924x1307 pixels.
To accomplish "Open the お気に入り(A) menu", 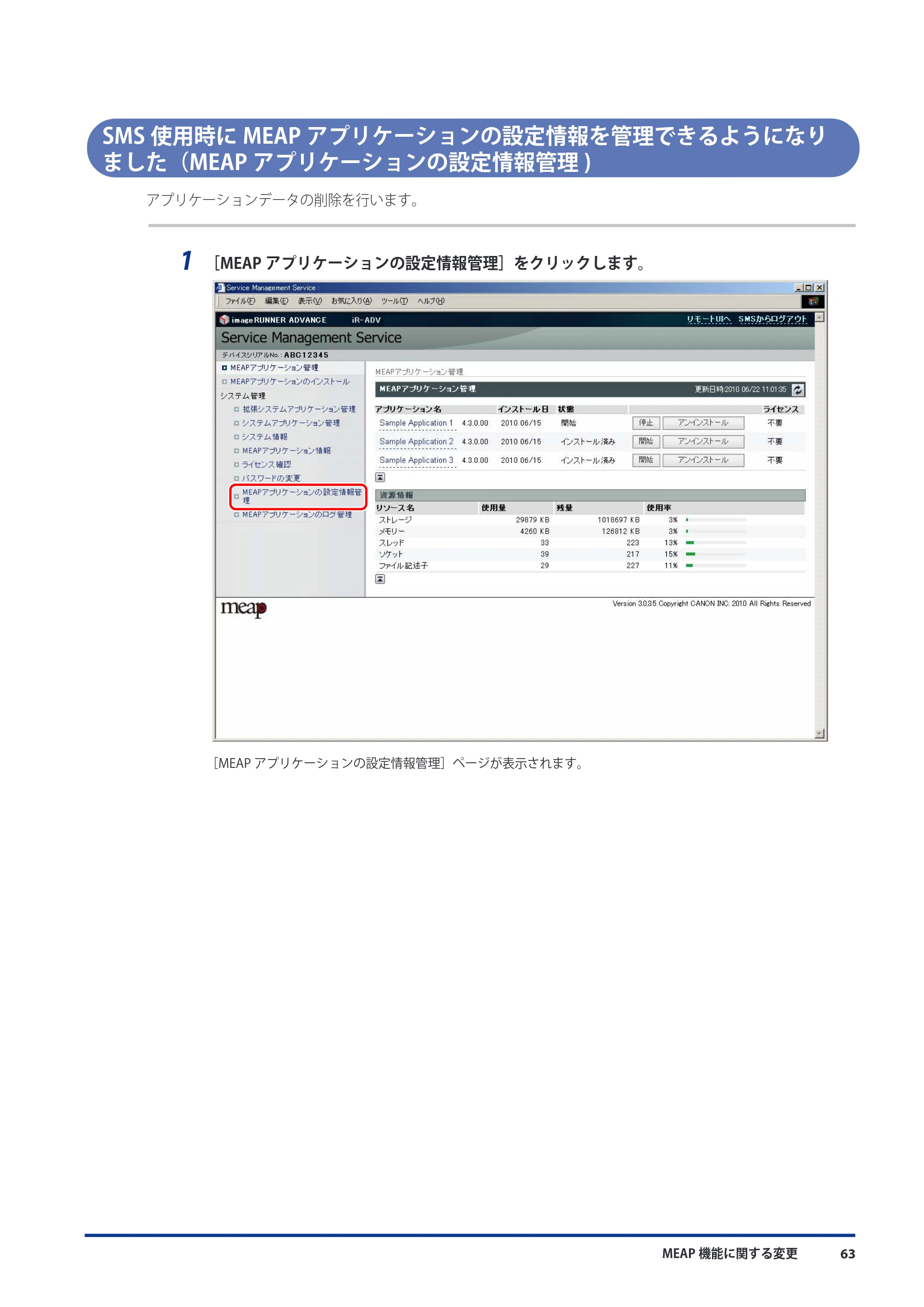I will tap(351, 301).
